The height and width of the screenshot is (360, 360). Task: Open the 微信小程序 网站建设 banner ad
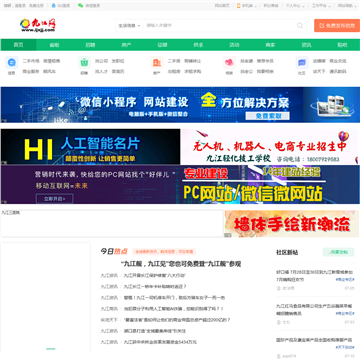pyautogui.click(x=180, y=105)
